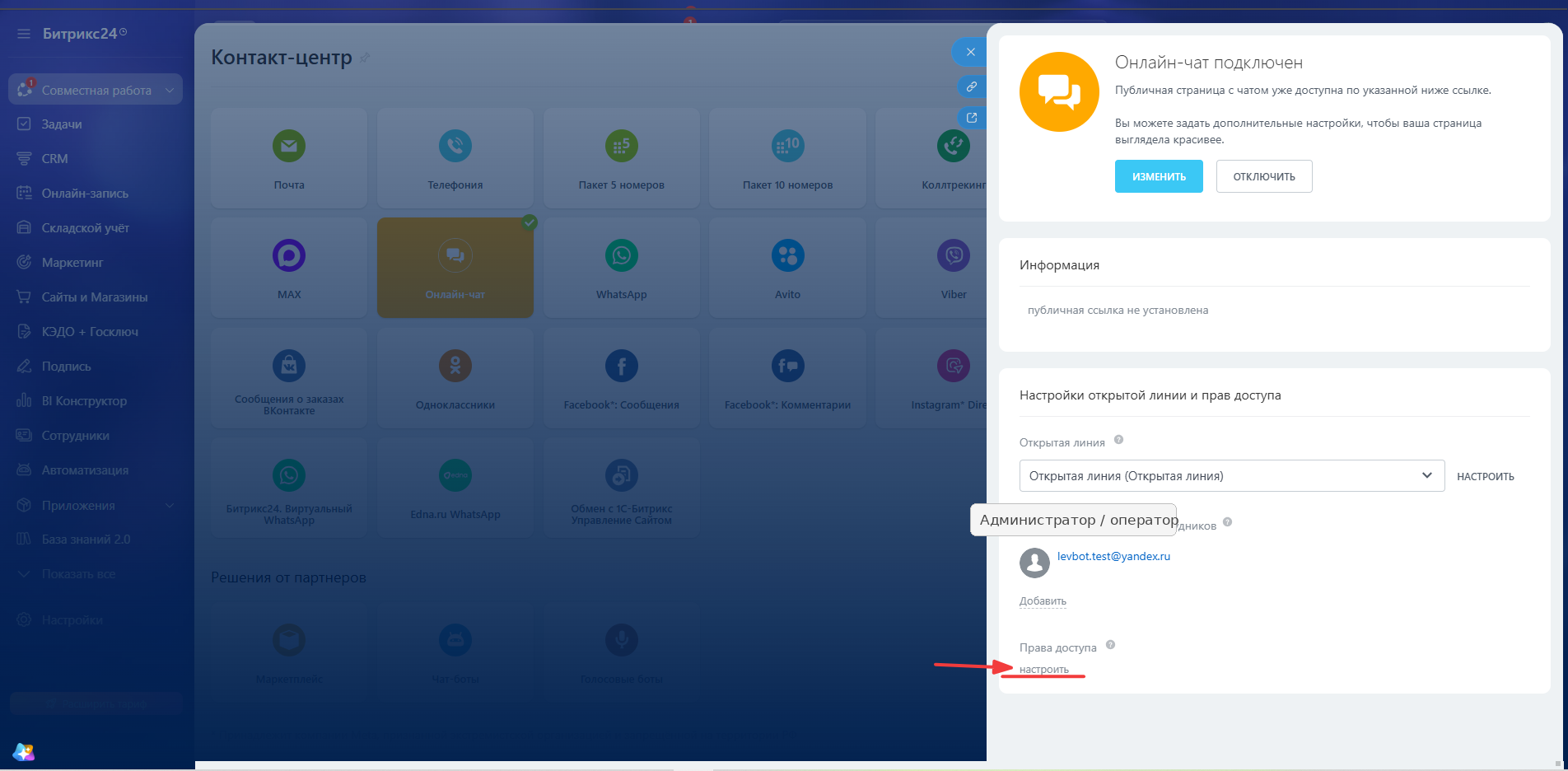Screen dimensions: 1568x771
Task: Toggle the hamburger menu in sidebar
Action: [x=24, y=34]
